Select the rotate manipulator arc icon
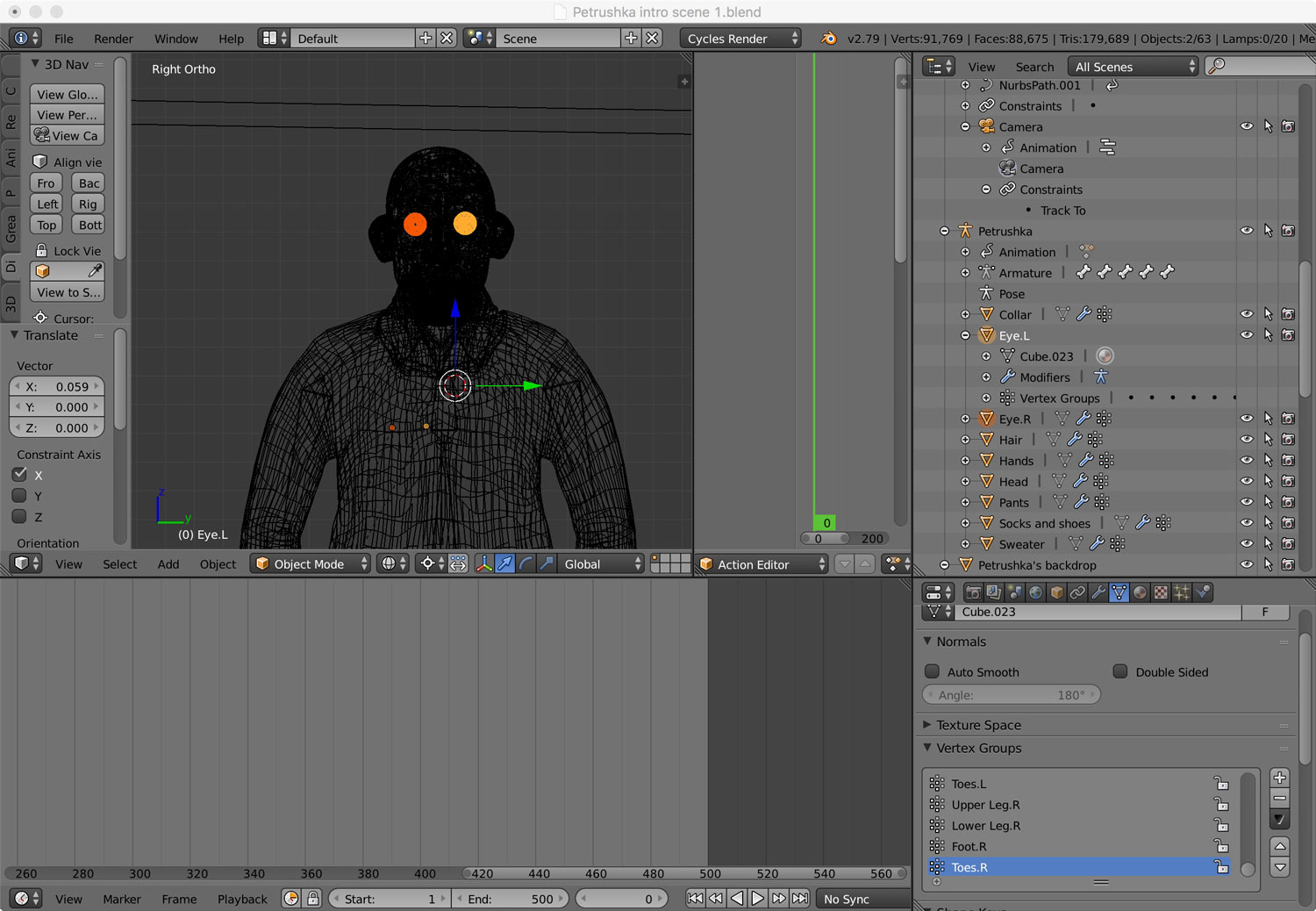The height and width of the screenshot is (911, 1316). (x=526, y=564)
